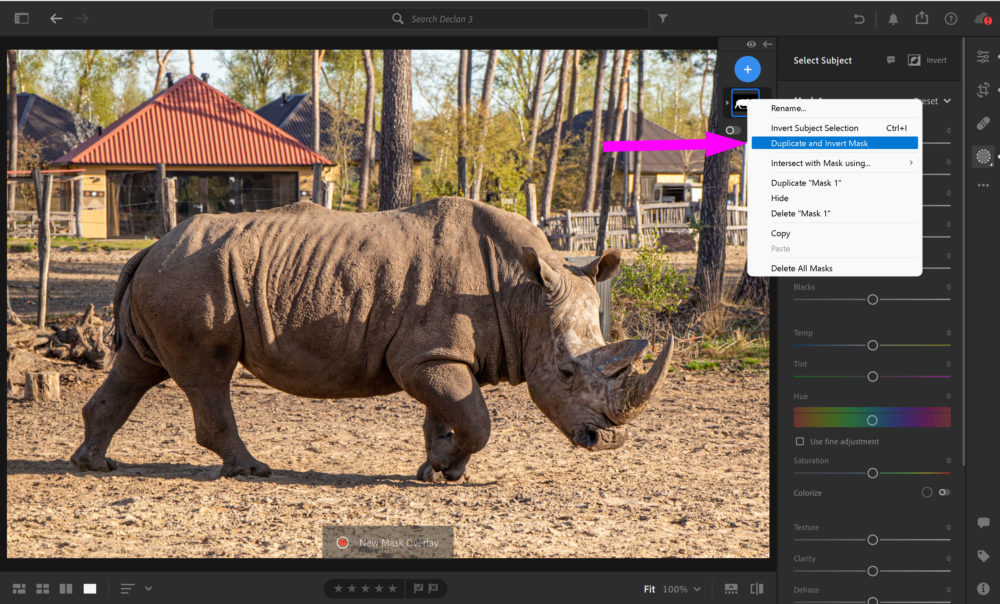This screenshot has width=1000, height=604.
Task: Toggle the left sidebar panel icon
Action: coord(22,18)
